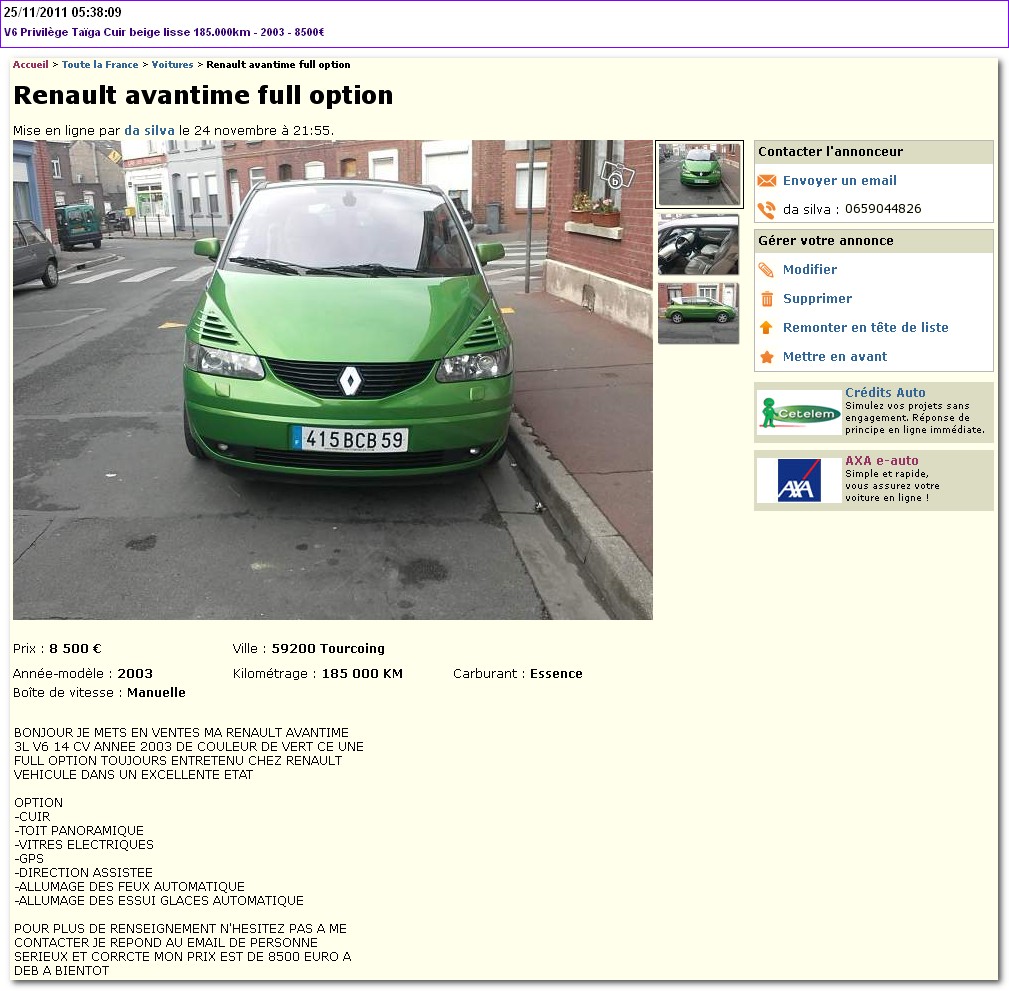Click the Modifier link
1009x991 pixels.
pos(809,270)
